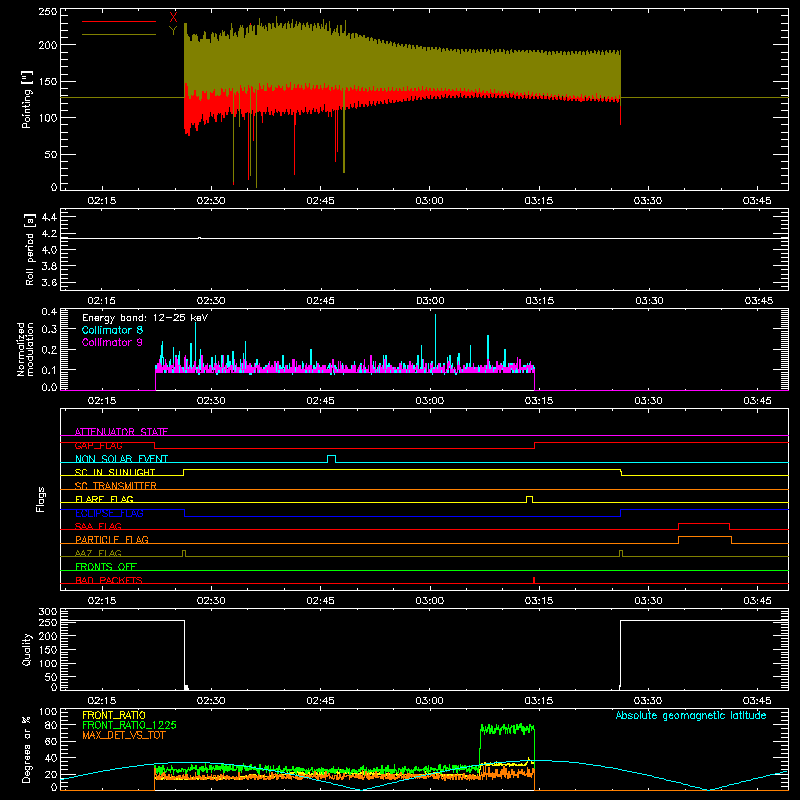Click the BAD_PACKETS spike near 03:14

point(534,580)
